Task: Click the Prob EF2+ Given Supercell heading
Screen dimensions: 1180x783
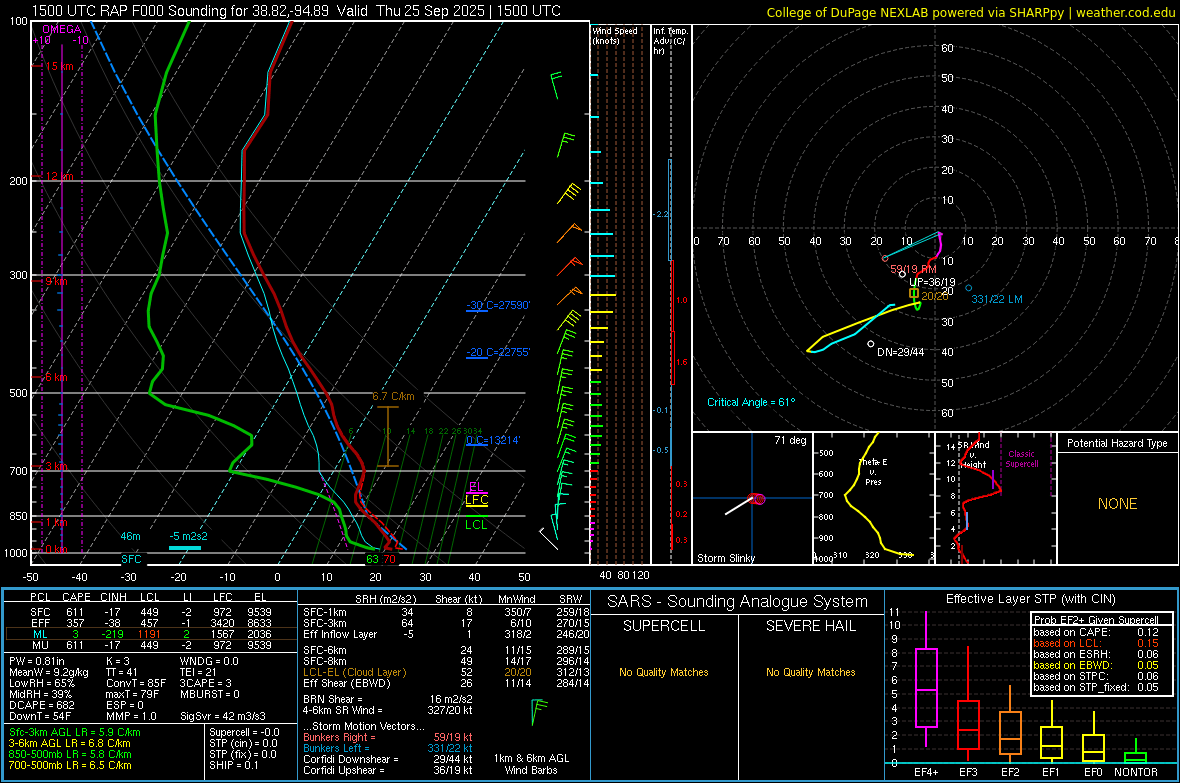Action: click(1096, 620)
